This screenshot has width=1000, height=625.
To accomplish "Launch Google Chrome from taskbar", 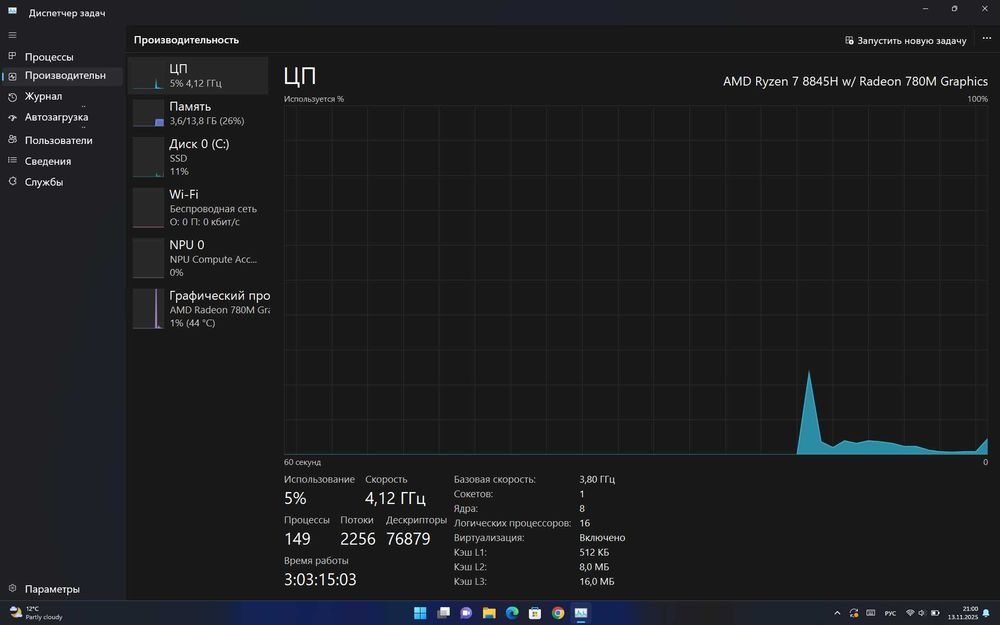I will click(x=558, y=613).
